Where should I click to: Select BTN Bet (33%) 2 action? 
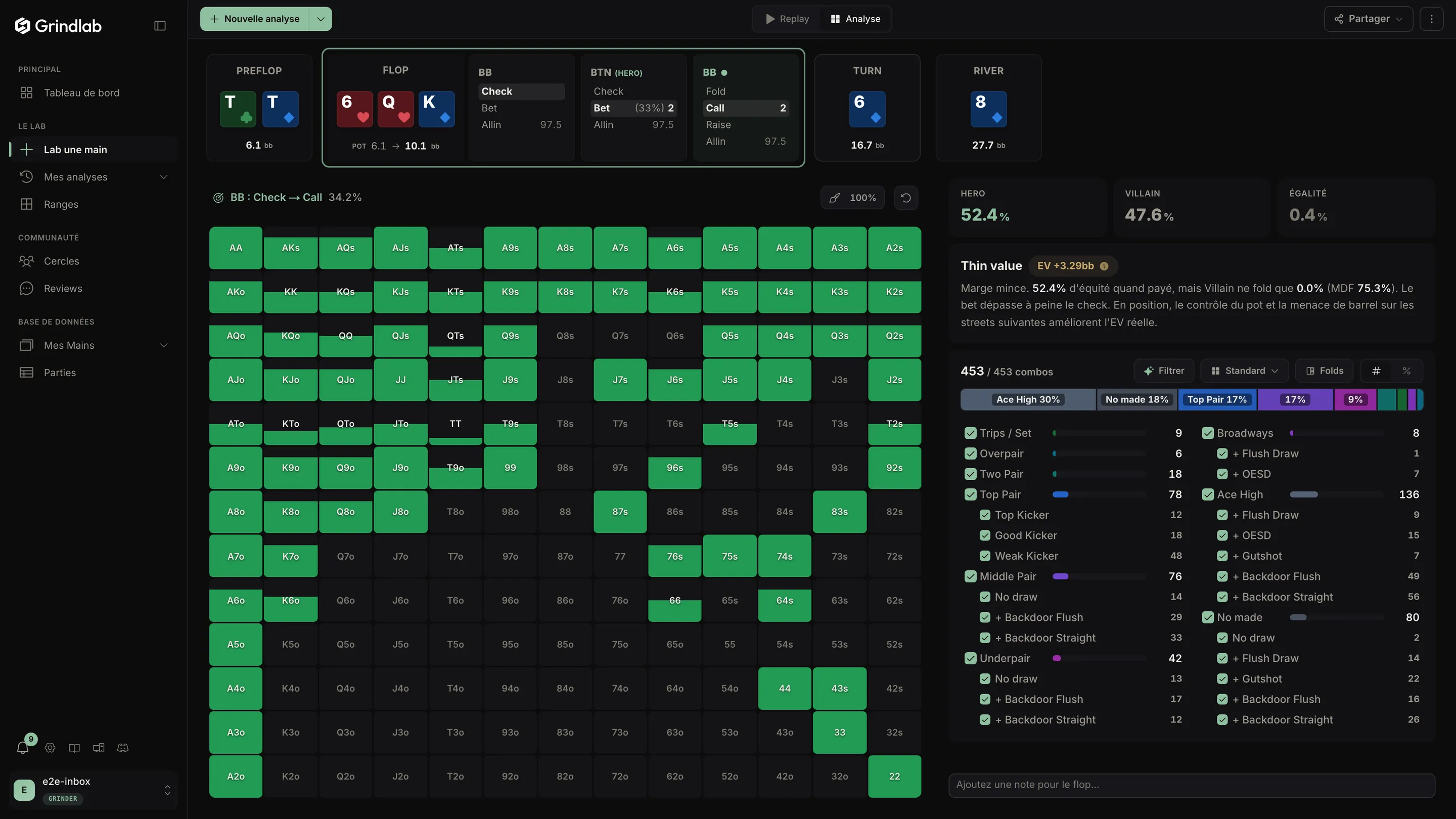coord(633,108)
